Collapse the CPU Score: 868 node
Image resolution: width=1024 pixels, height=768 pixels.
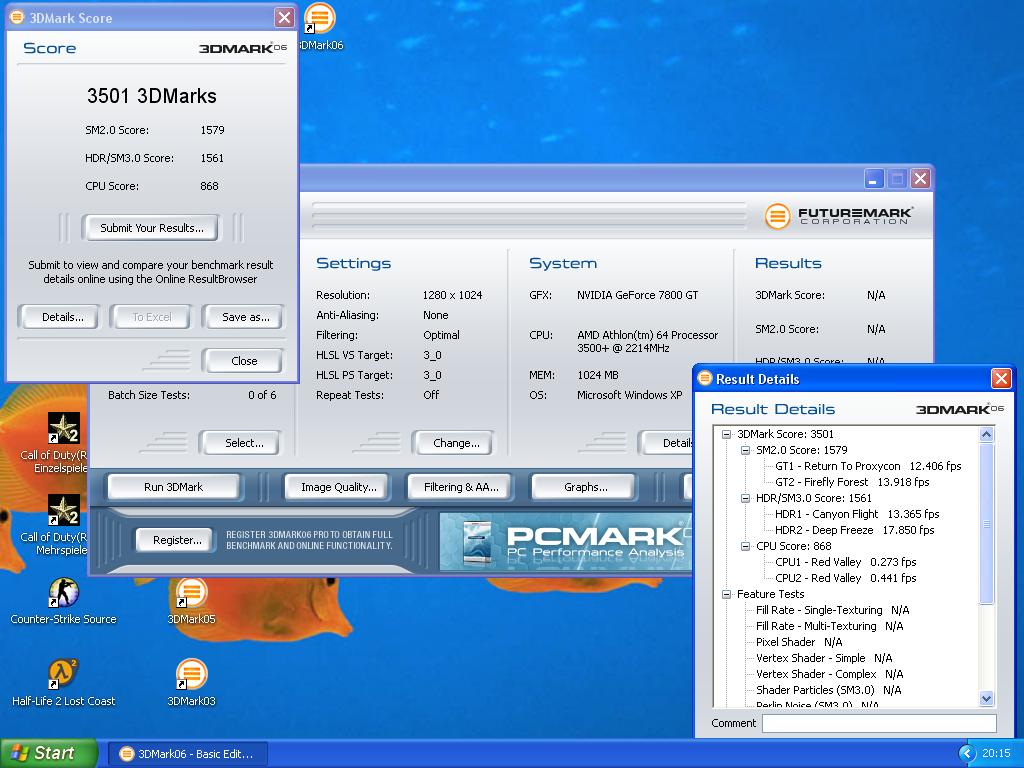[x=745, y=546]
